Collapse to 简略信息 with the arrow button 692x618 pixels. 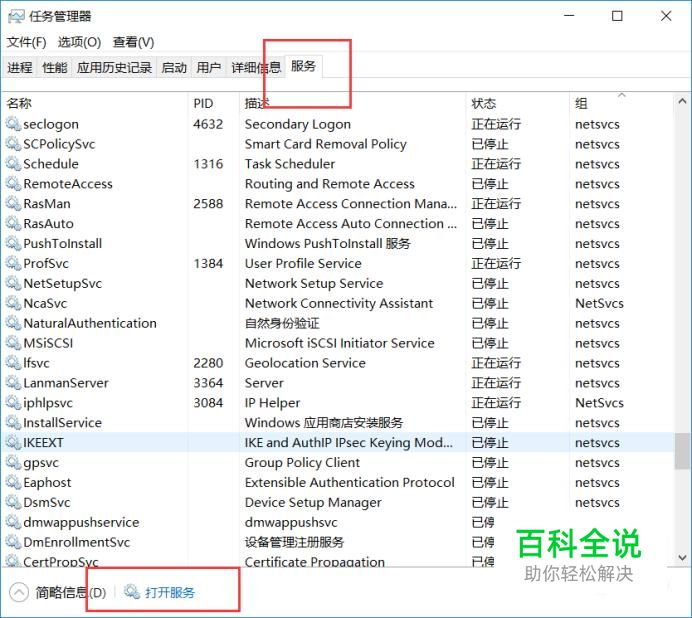[19, 592]
